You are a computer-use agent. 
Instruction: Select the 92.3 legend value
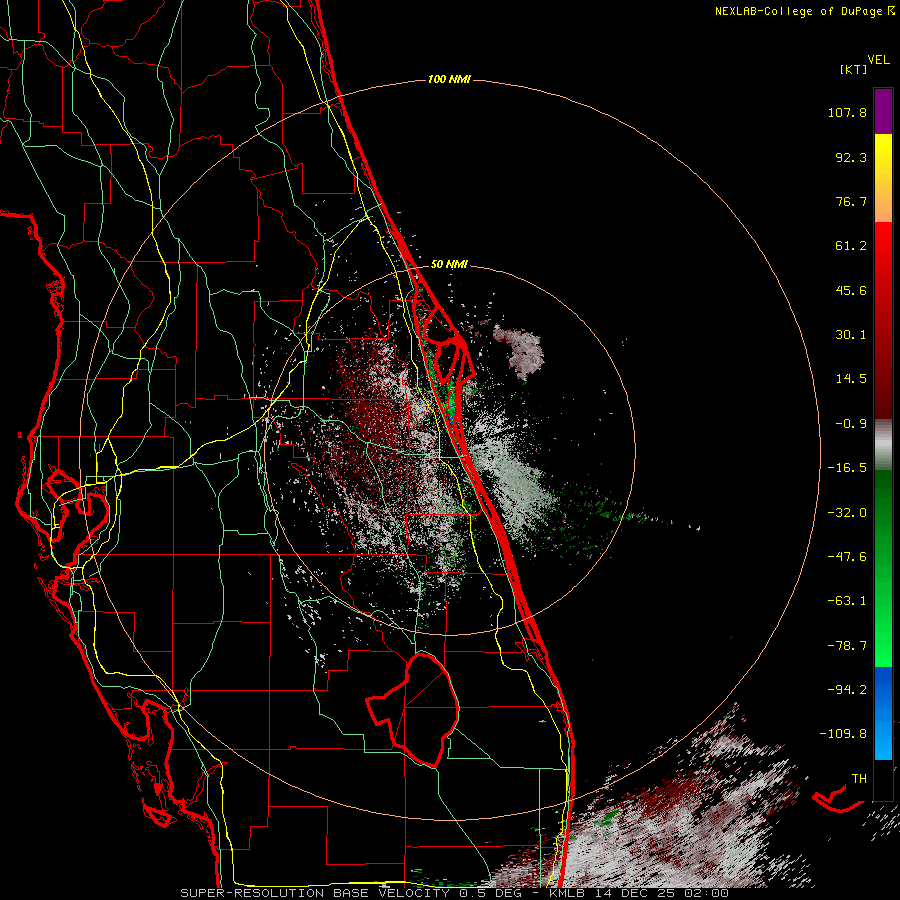[x=851, y=157]
